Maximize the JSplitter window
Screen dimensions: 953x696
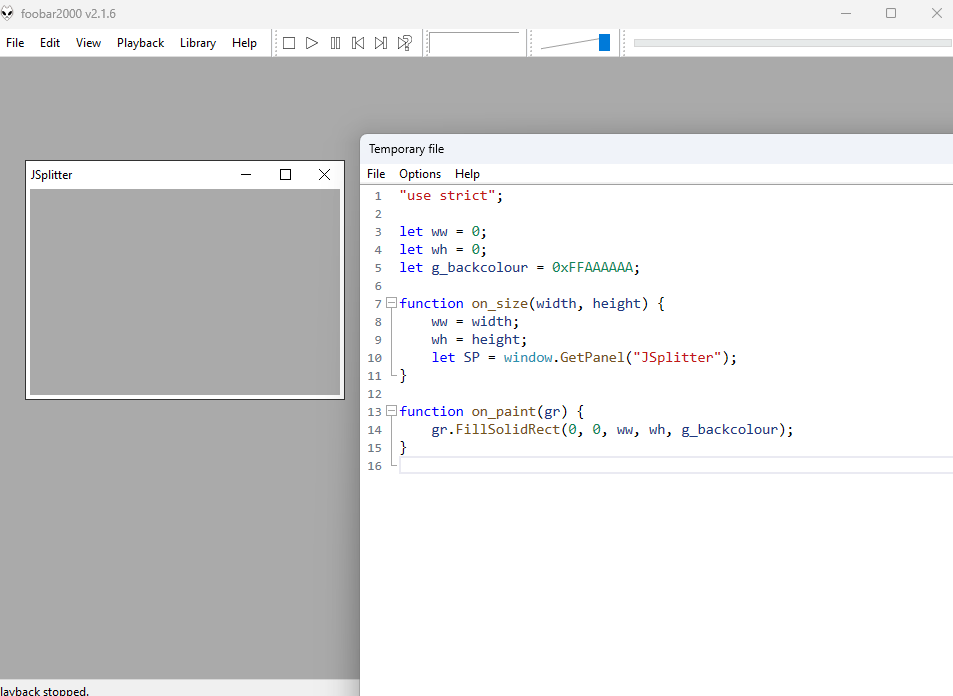pyautogui.click(x=285, y=174)
